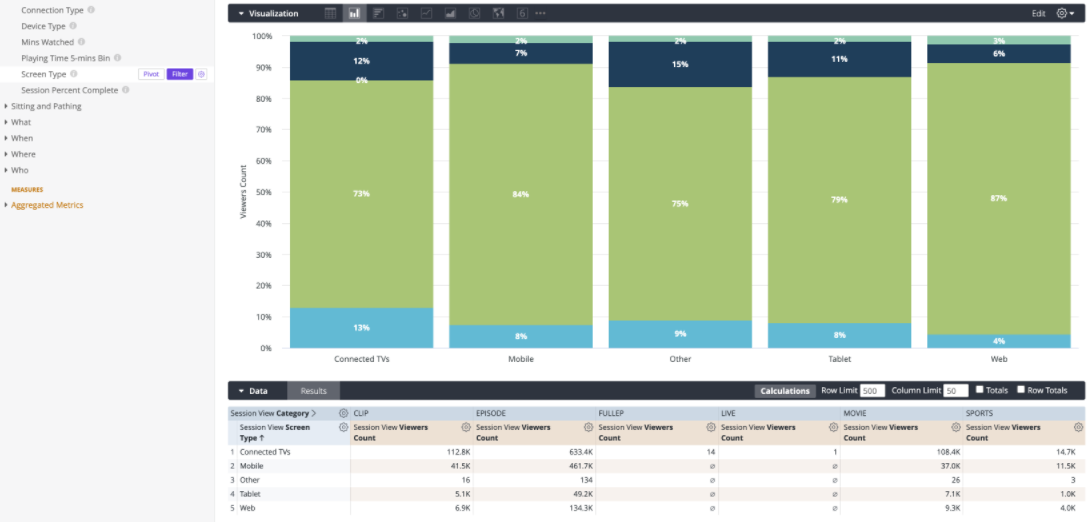Image resolution: width=1092 pixels, height=522 pixels.
Task: Switch to the map visualization icon
Action: 498,13
